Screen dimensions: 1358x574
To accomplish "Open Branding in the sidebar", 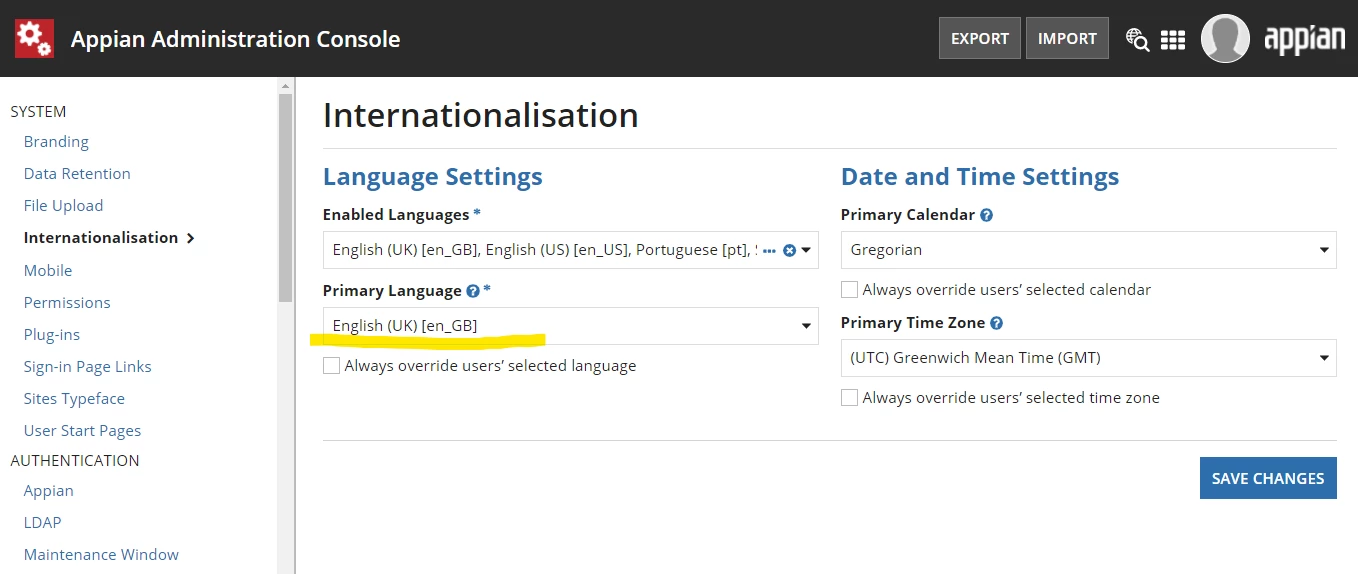I will click(56, 142).
